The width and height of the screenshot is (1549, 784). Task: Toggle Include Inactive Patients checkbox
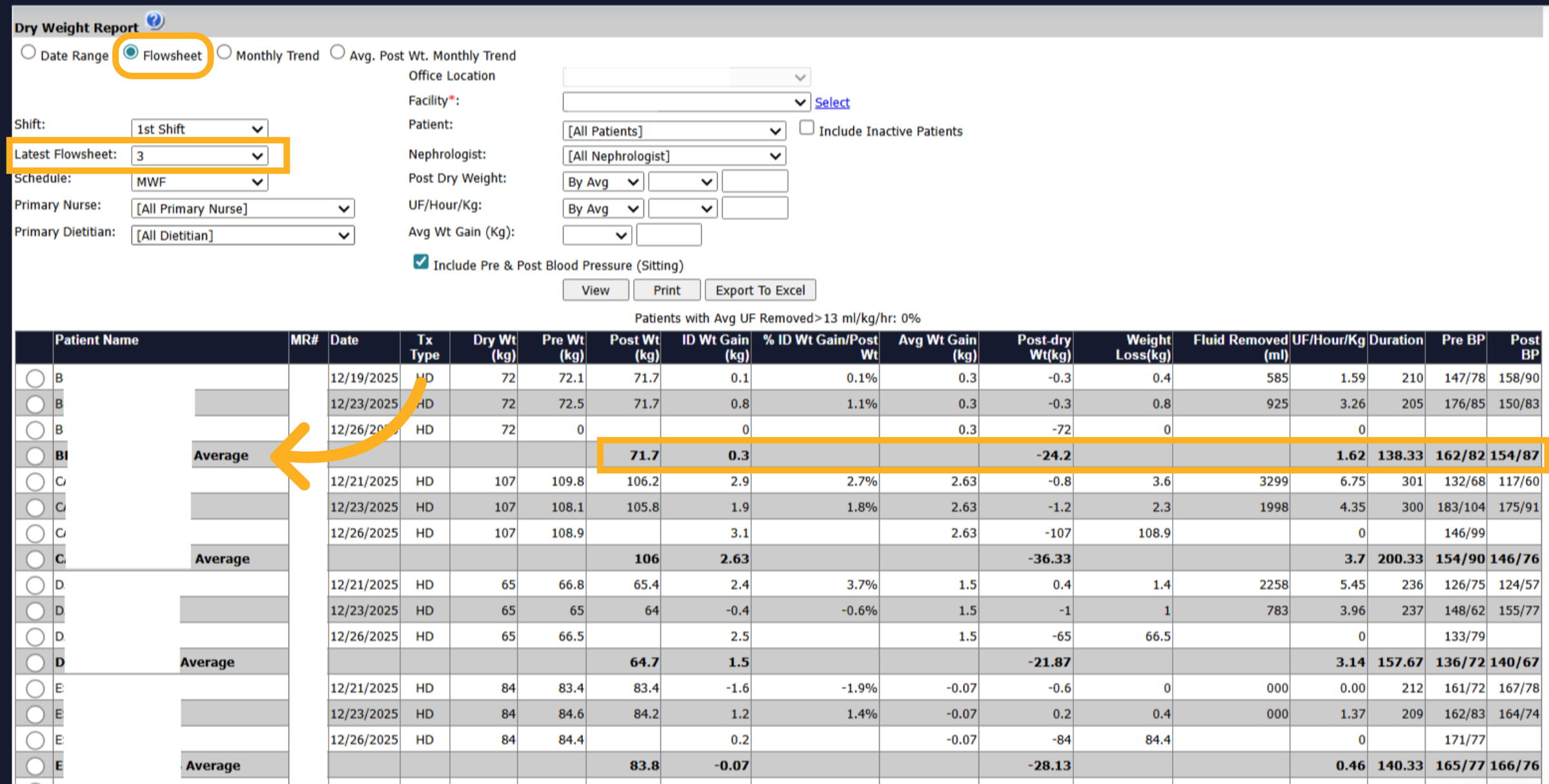tap(807, 128)
